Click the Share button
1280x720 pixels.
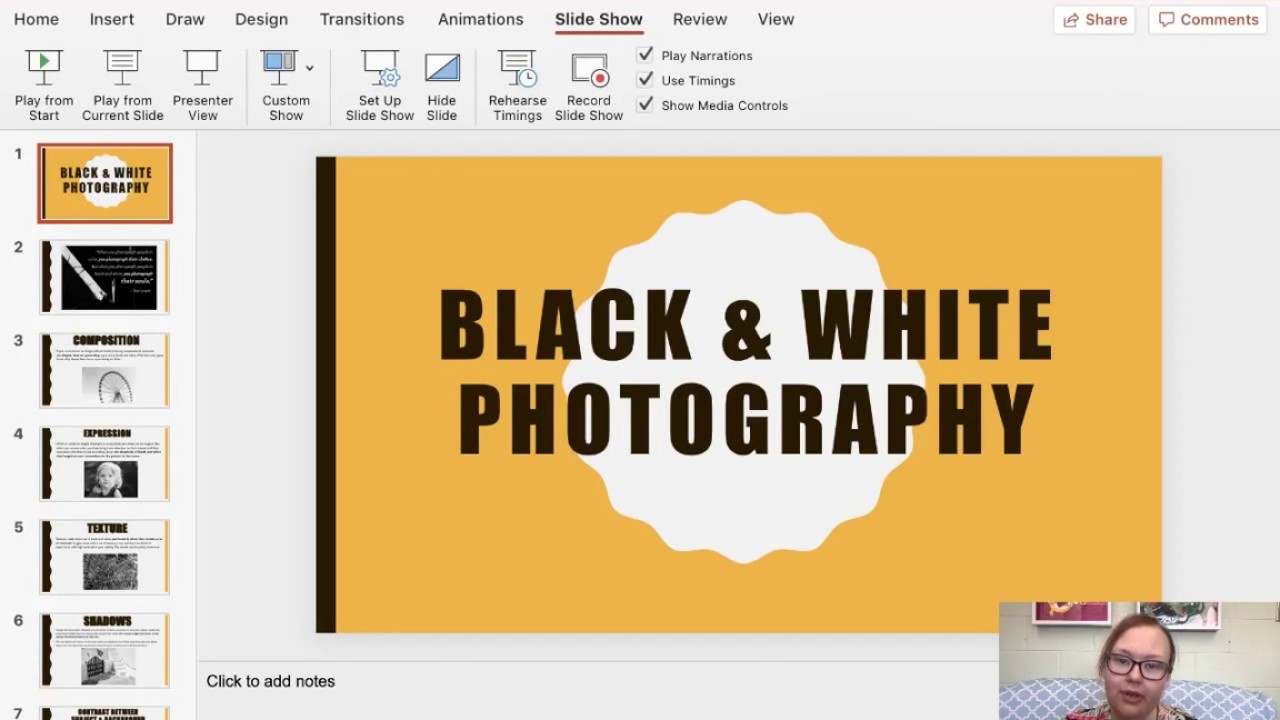[x=1095, y=19]
